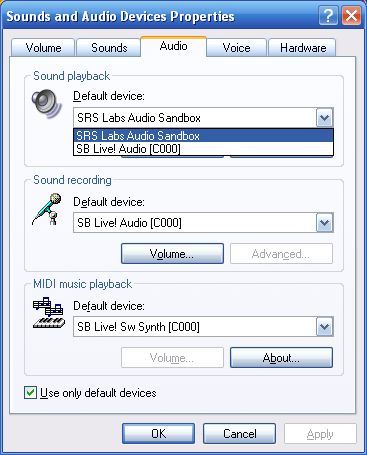Click the question mark help button

[x=328, y=16]
